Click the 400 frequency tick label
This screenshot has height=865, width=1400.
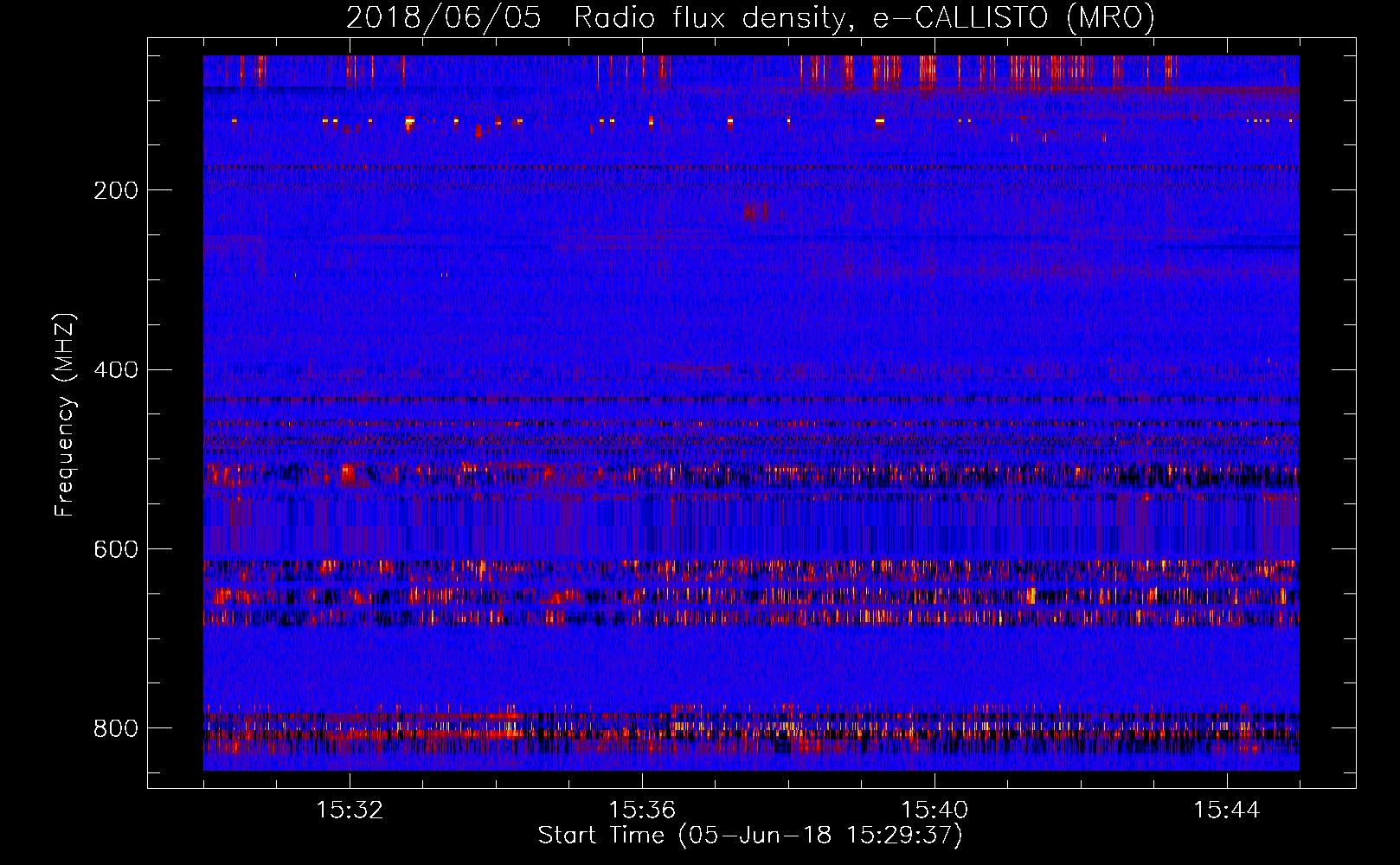coord(116,370)
